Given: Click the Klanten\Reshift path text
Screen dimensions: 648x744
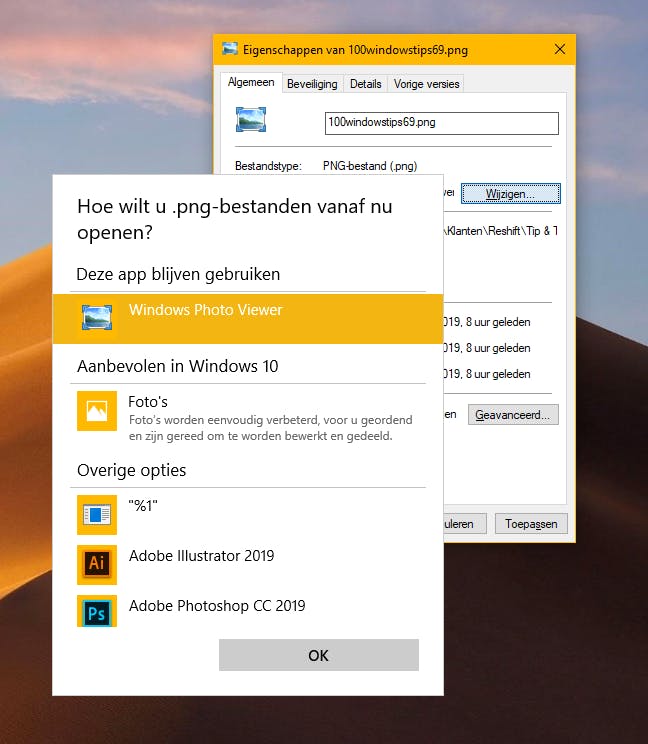Looking at the screenshot, I should pyautogui.click(x=502, y=231).
